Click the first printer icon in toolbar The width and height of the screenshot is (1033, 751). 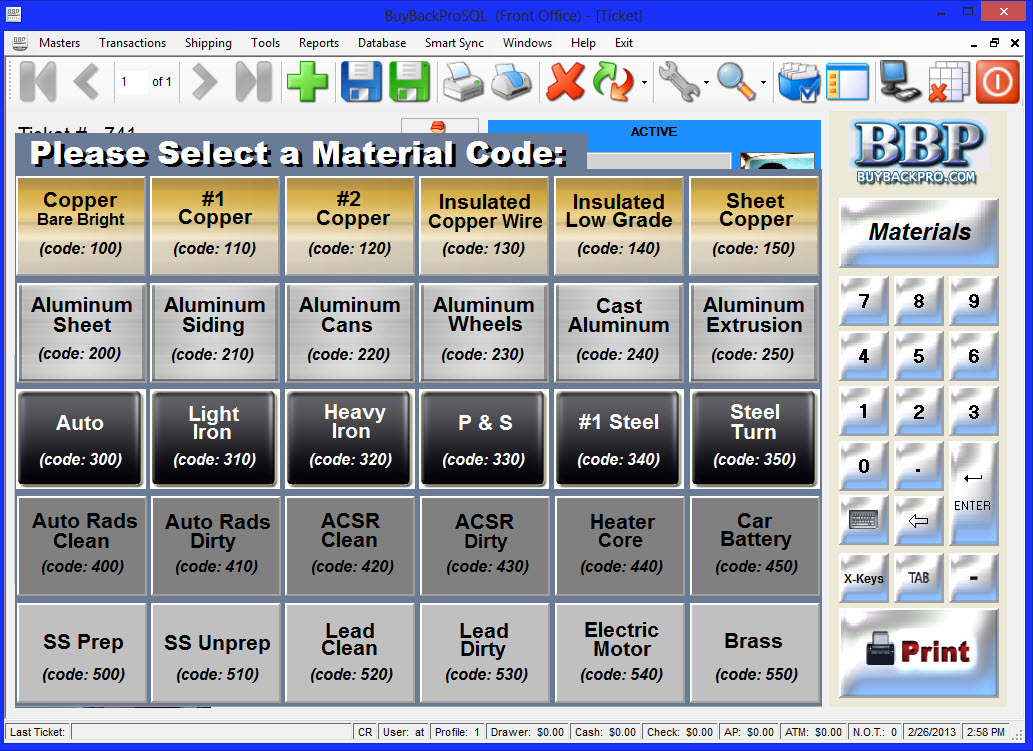(463, 82)
